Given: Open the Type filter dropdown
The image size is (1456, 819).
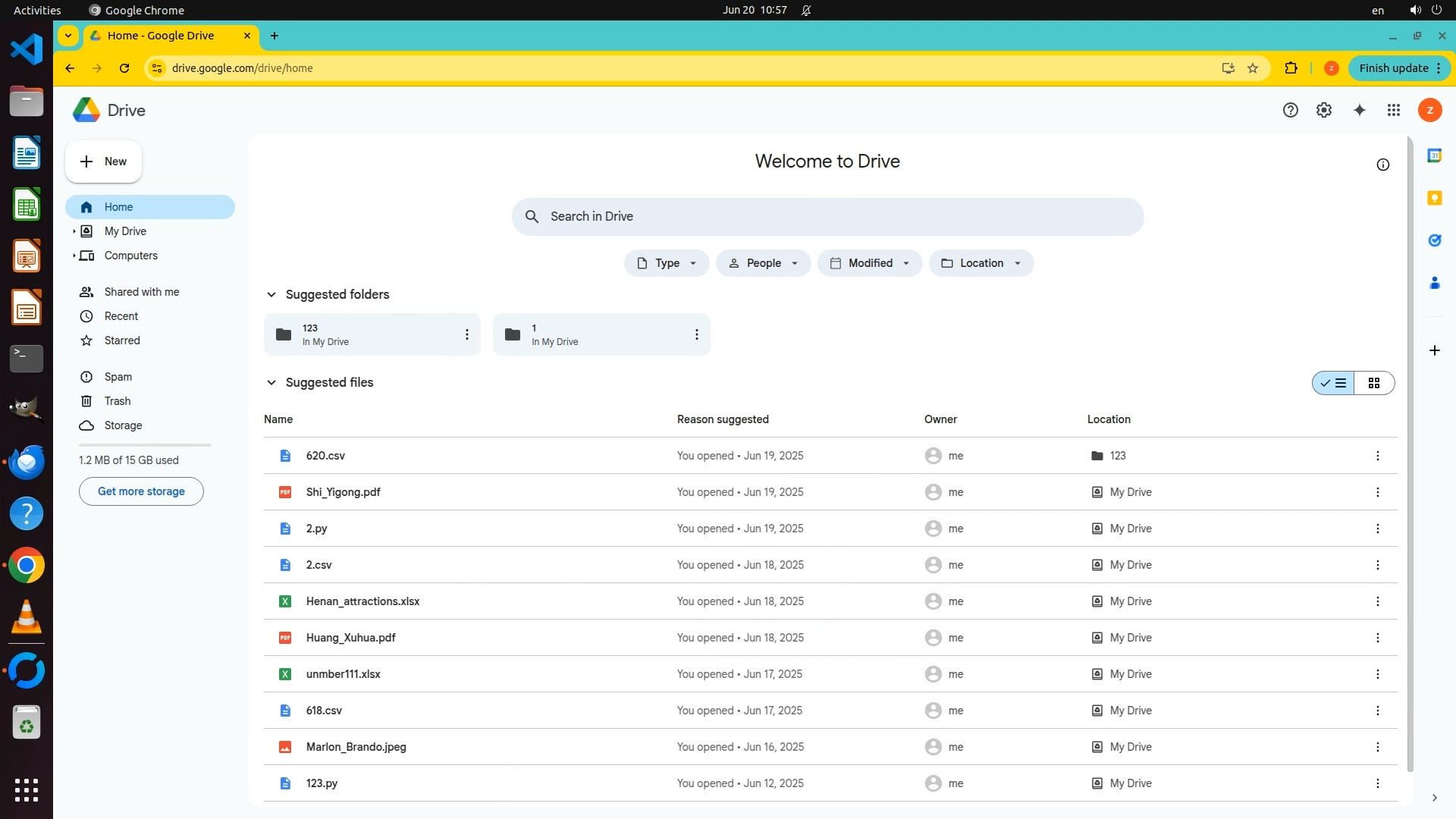Looking at the screenshot, I should pos(666,263).
